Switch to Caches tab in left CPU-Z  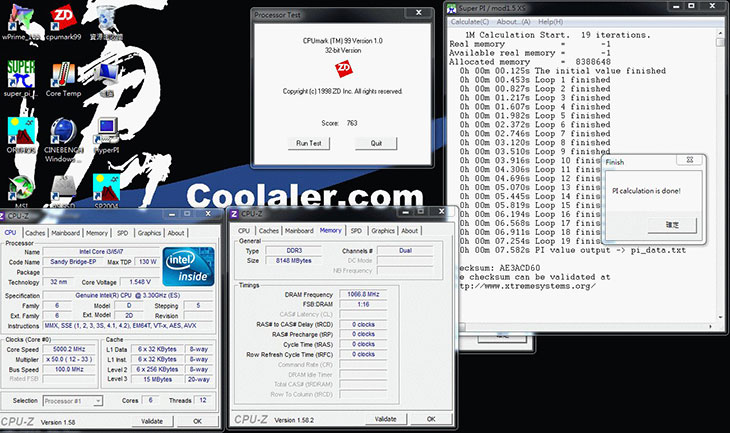[x=35, y=233]
